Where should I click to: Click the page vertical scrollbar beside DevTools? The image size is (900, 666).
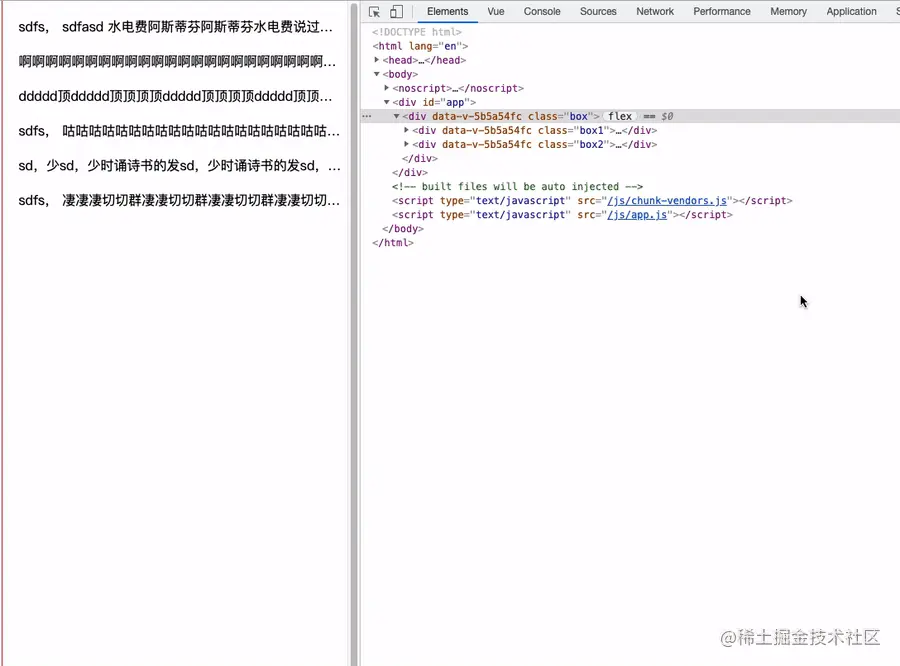(354, 333)
